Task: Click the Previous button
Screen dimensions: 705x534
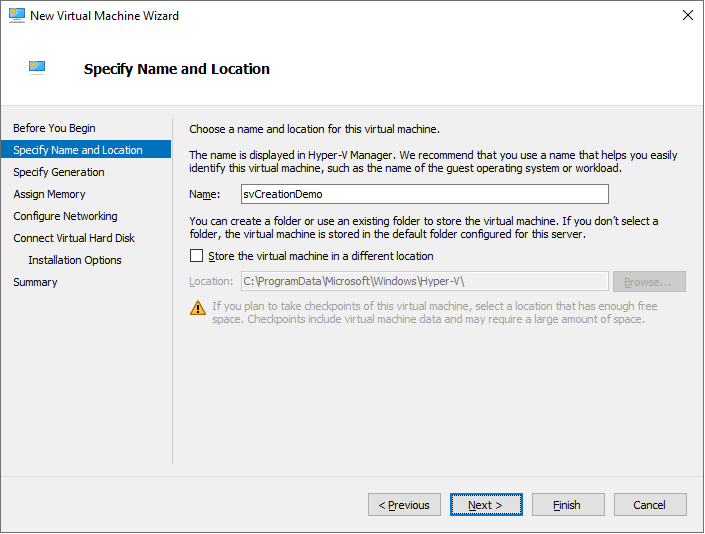Action: pos(404,505)
